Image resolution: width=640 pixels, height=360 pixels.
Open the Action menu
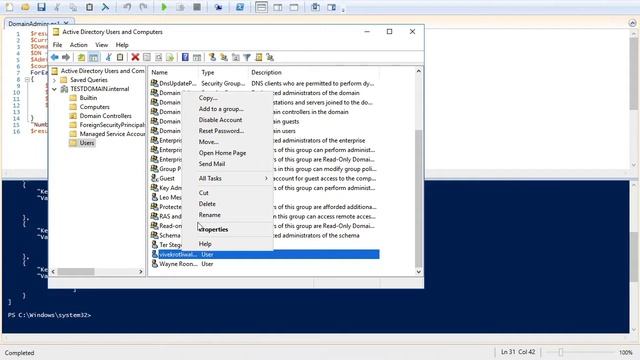pos(78,45)
